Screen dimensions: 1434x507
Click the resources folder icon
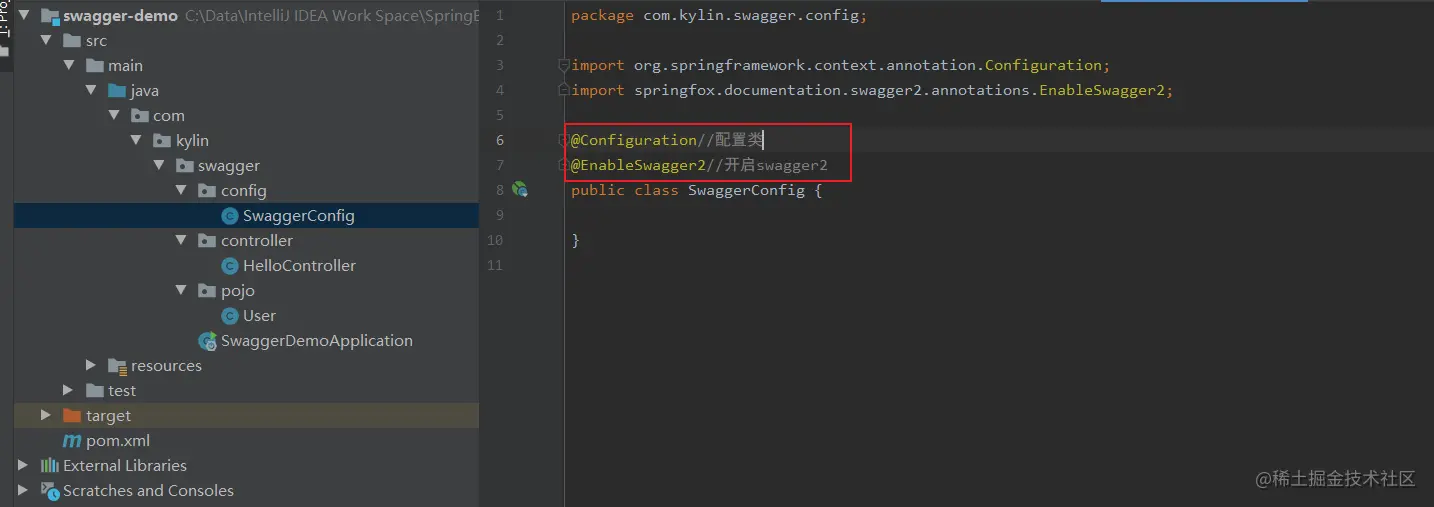coord(117,366)
